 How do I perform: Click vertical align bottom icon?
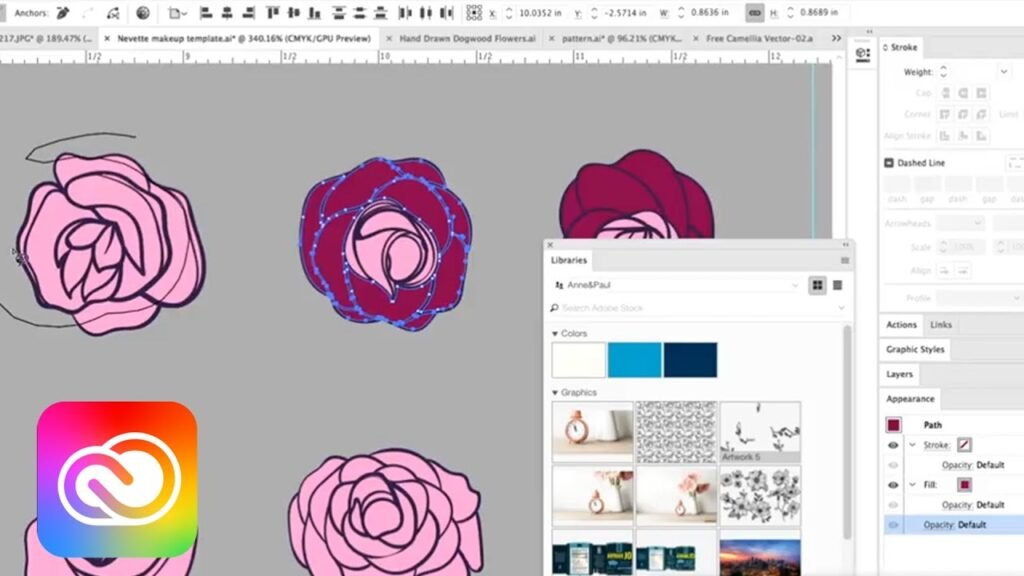point(315,12)
